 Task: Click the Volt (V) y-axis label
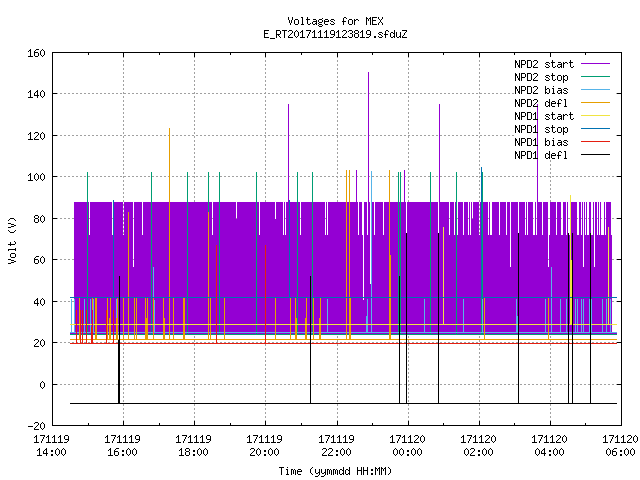point(12,240)
